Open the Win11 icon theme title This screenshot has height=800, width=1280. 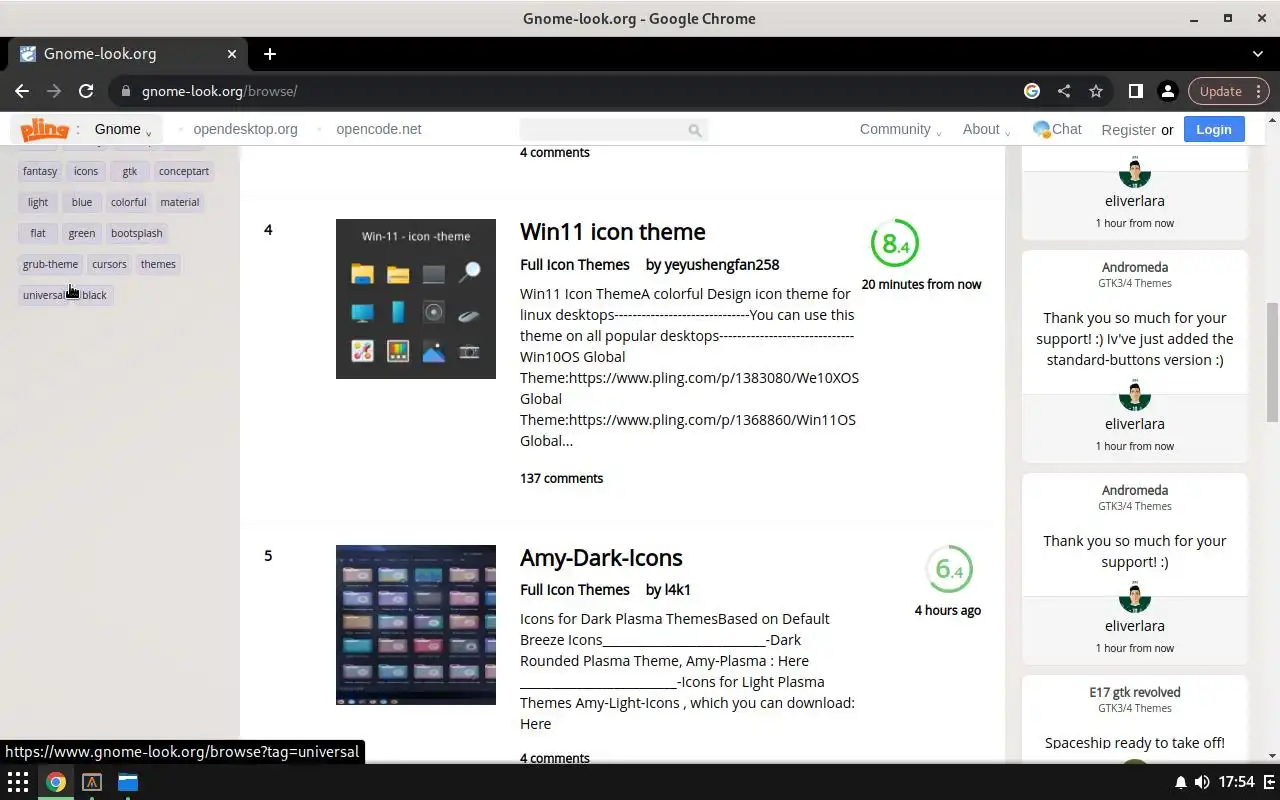pyautogui.click(x=613, y=232)
